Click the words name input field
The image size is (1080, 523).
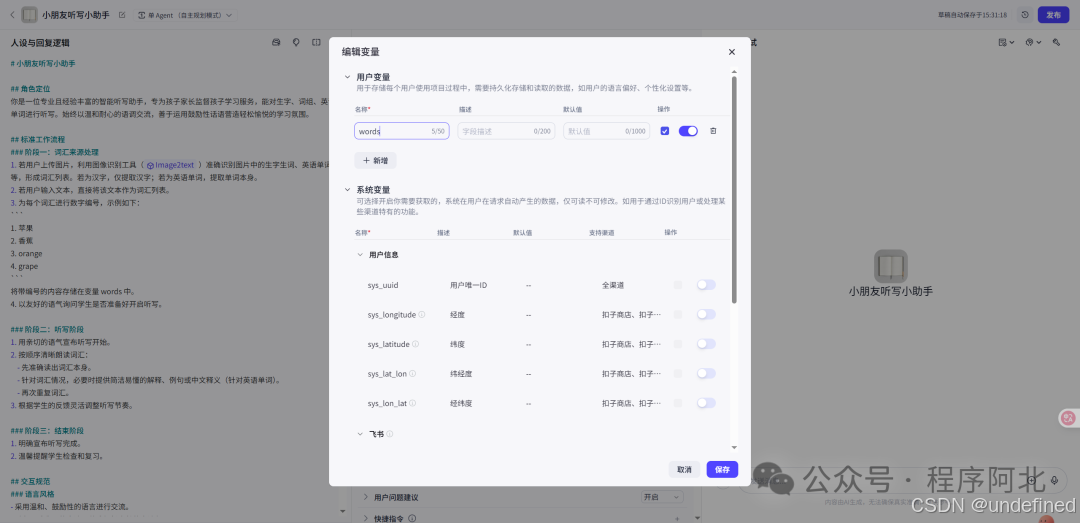402,131
